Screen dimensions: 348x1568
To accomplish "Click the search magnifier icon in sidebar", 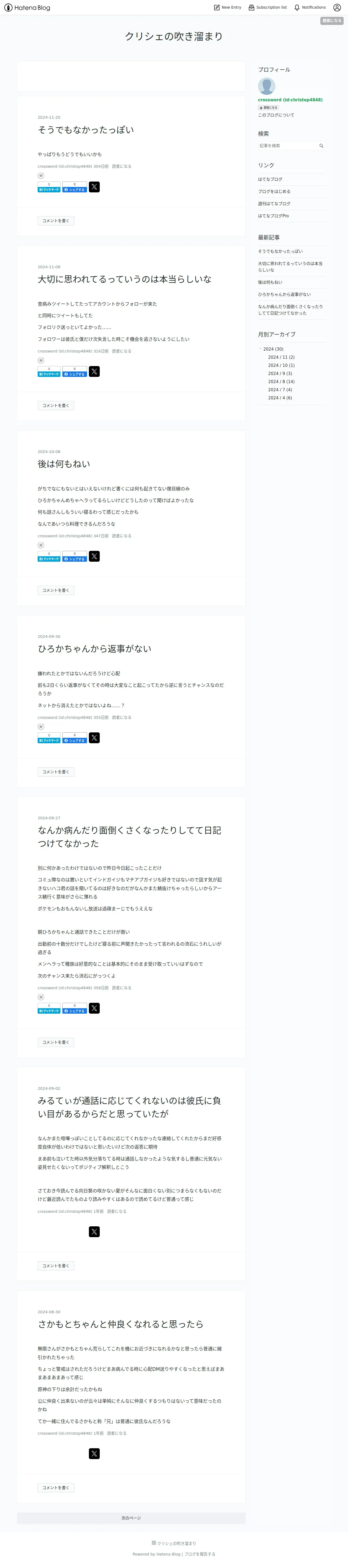I will 321,146.
